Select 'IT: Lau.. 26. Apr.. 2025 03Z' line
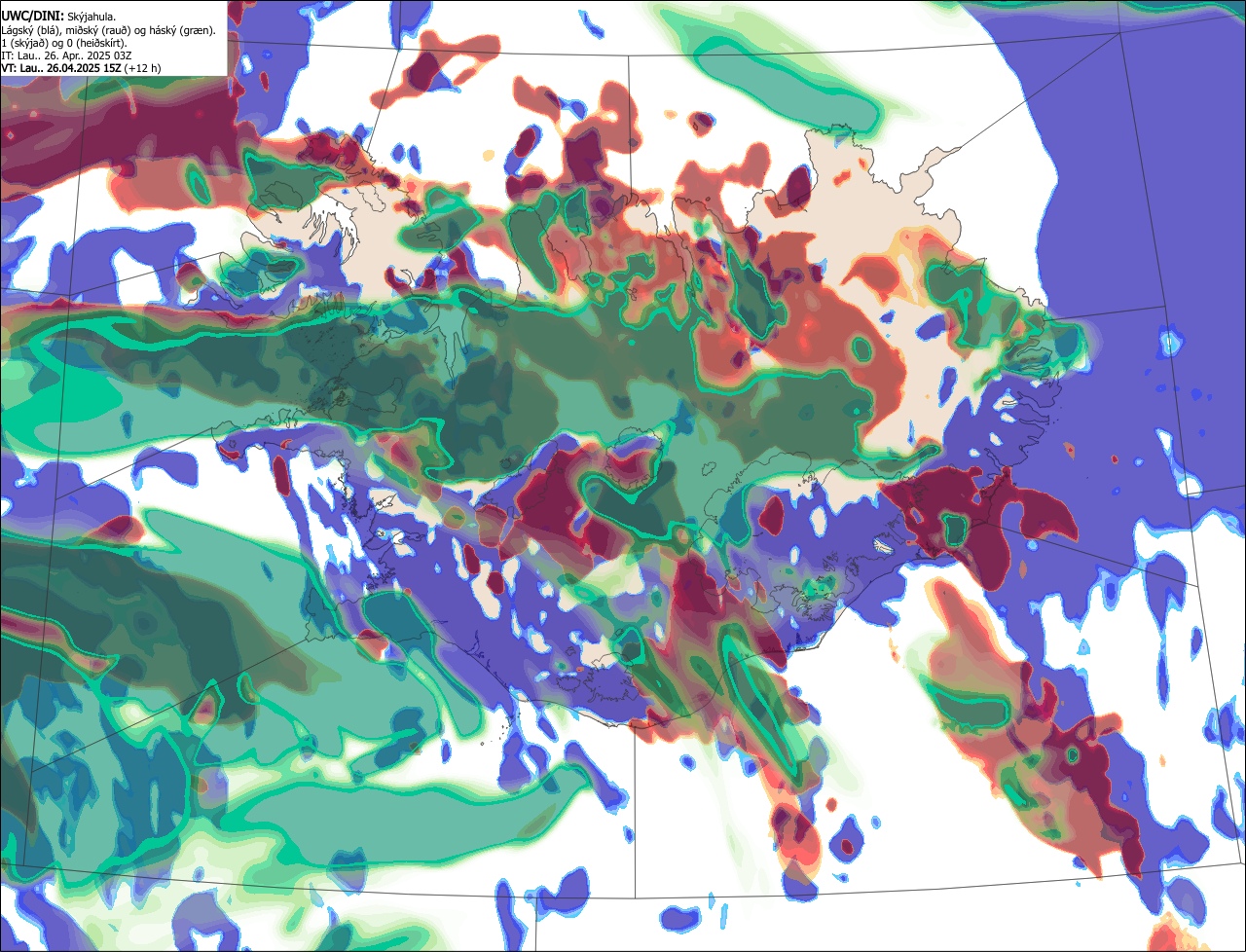 (x=66, y=55)
